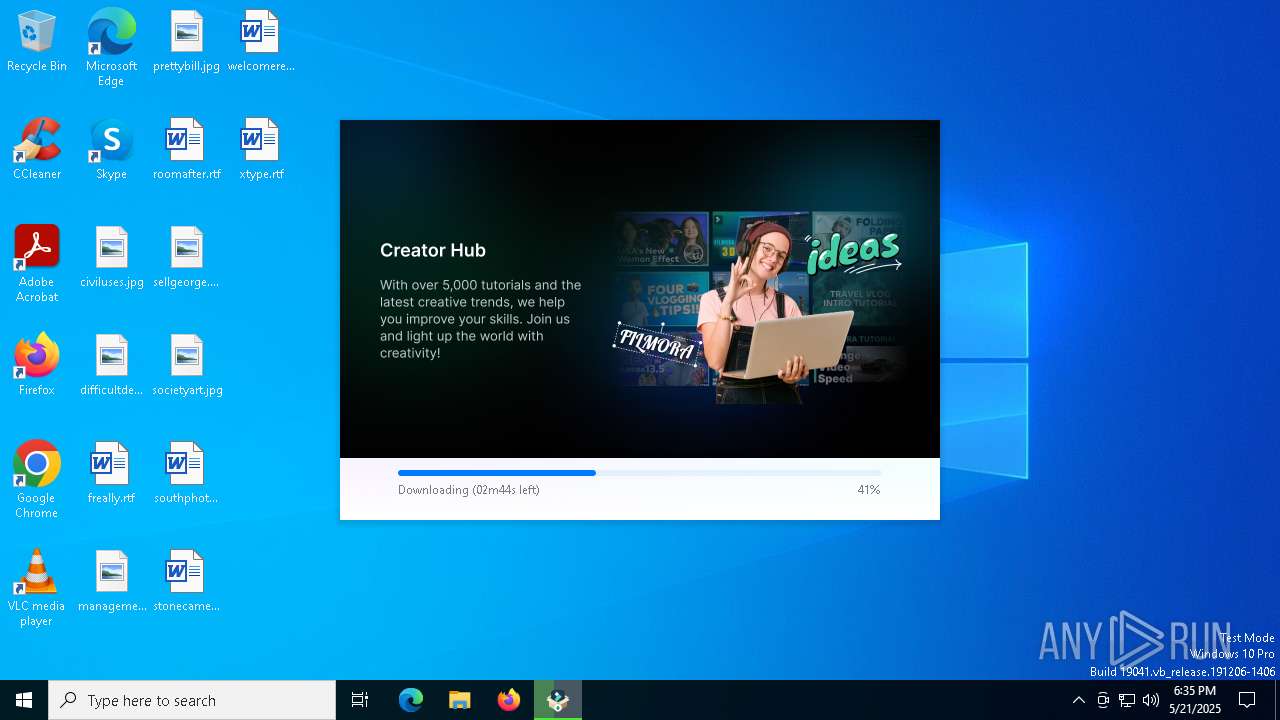Click the Creator Hub heading
This screenshot has height=720, width=1280.
click(433, 250)
